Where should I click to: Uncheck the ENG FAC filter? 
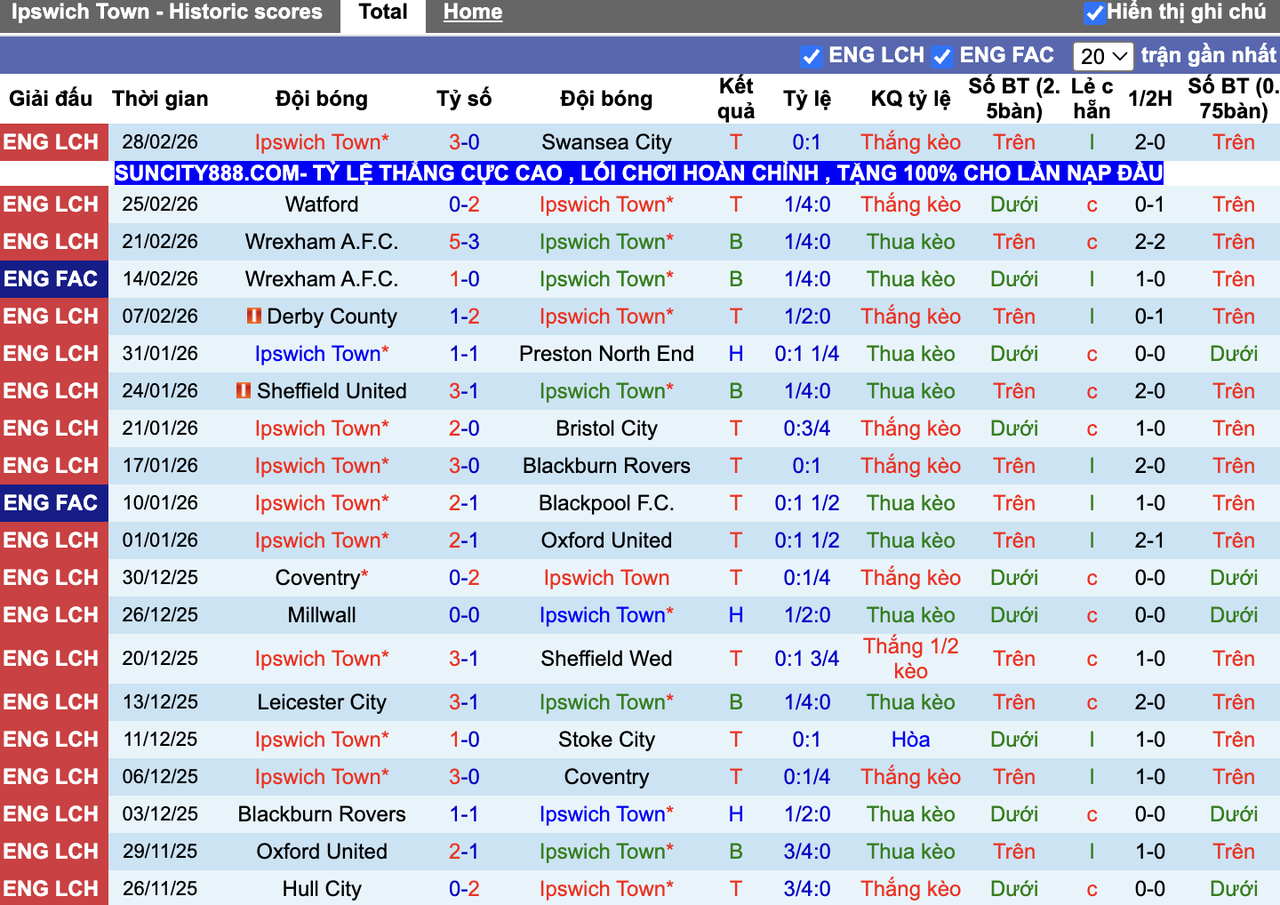(941, 55)
